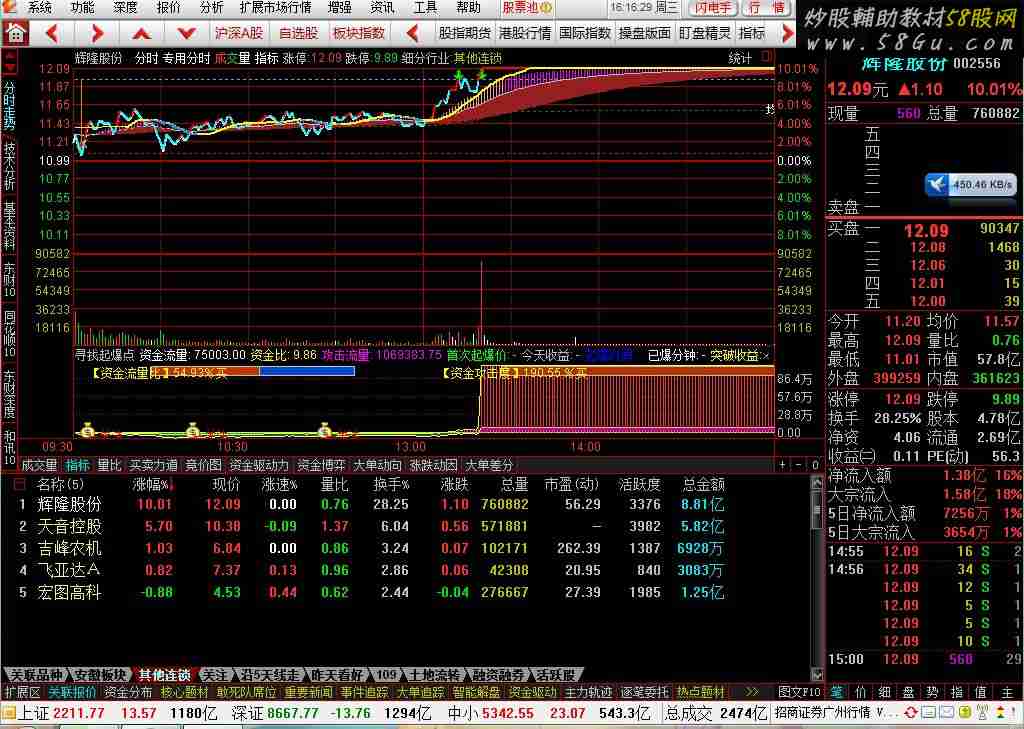1024x729 pixels.
Task: Navigate forward with the right red arrow
Action: 97,33
